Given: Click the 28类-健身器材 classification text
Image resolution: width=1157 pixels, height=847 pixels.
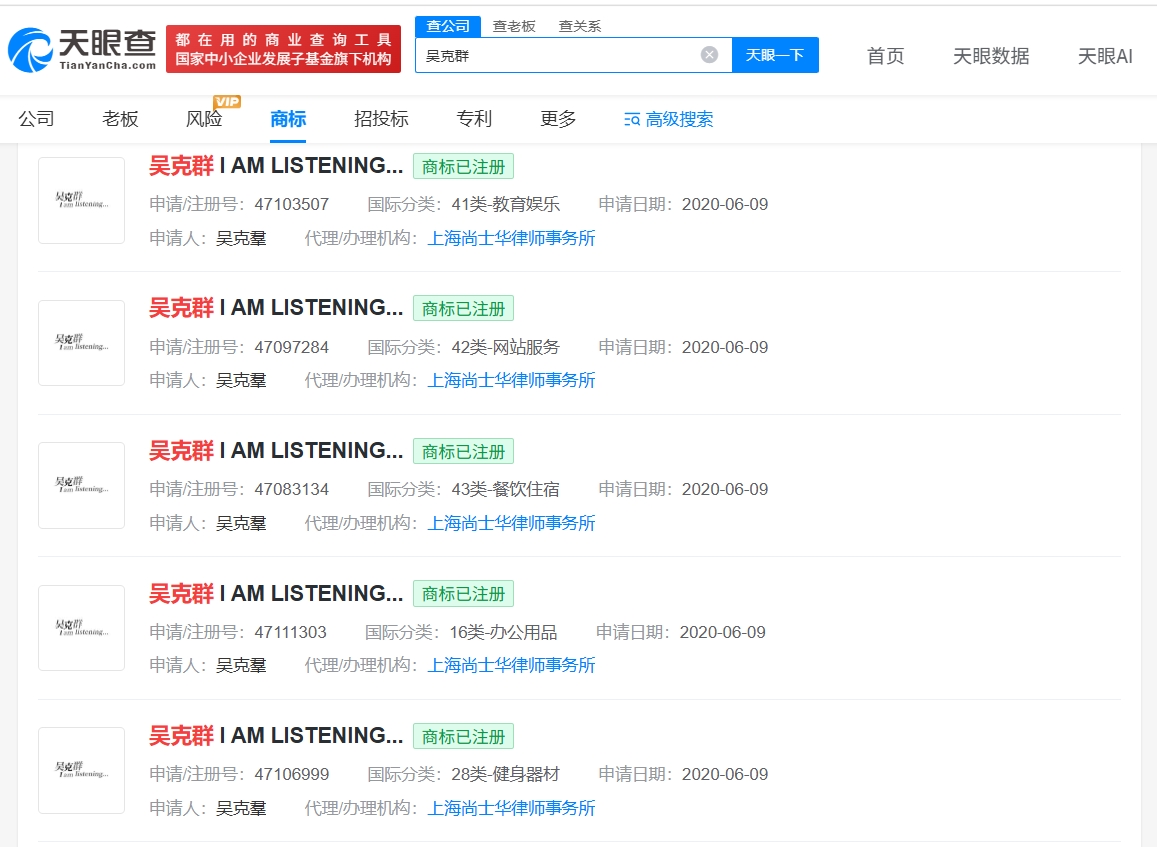Looking at the screenshot, I should pyautogui.click(x=505, y=774).
